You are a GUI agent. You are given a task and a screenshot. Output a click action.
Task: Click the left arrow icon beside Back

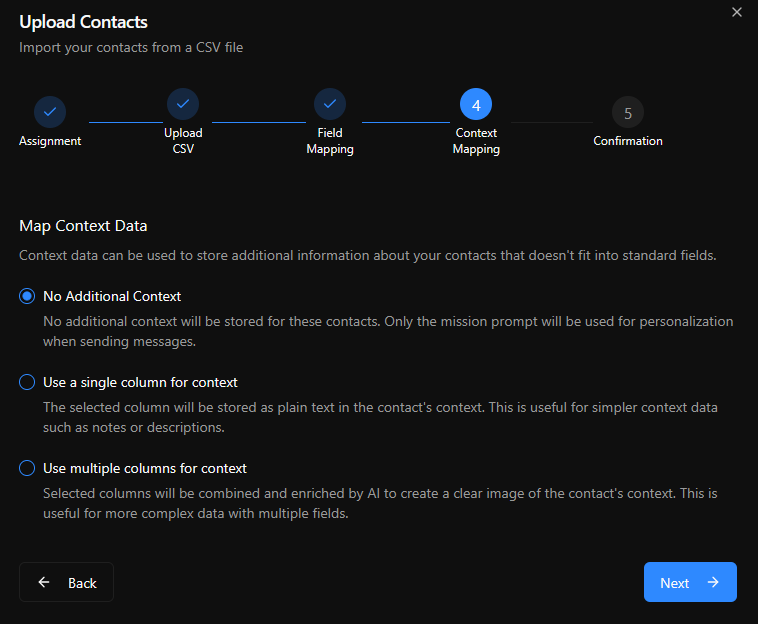[44, 582]
